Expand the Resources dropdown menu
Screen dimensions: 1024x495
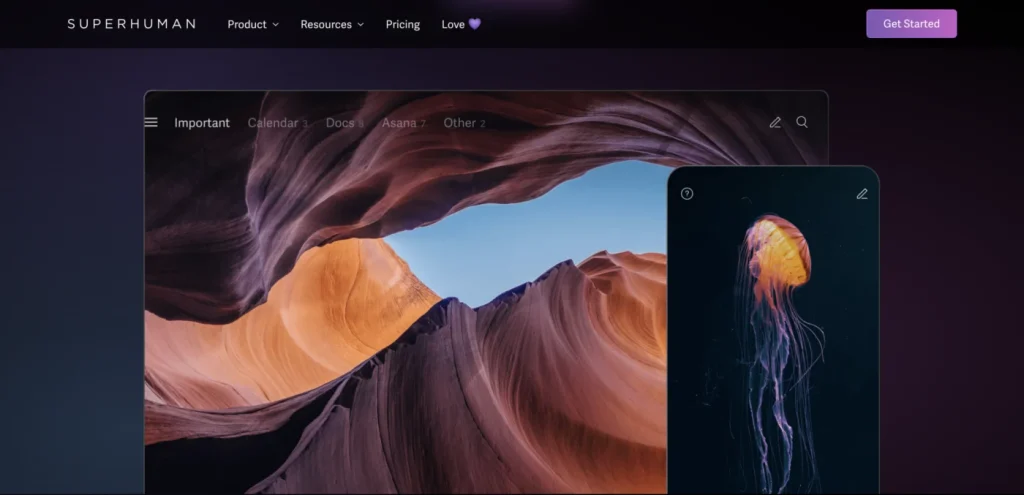(332, 24)
